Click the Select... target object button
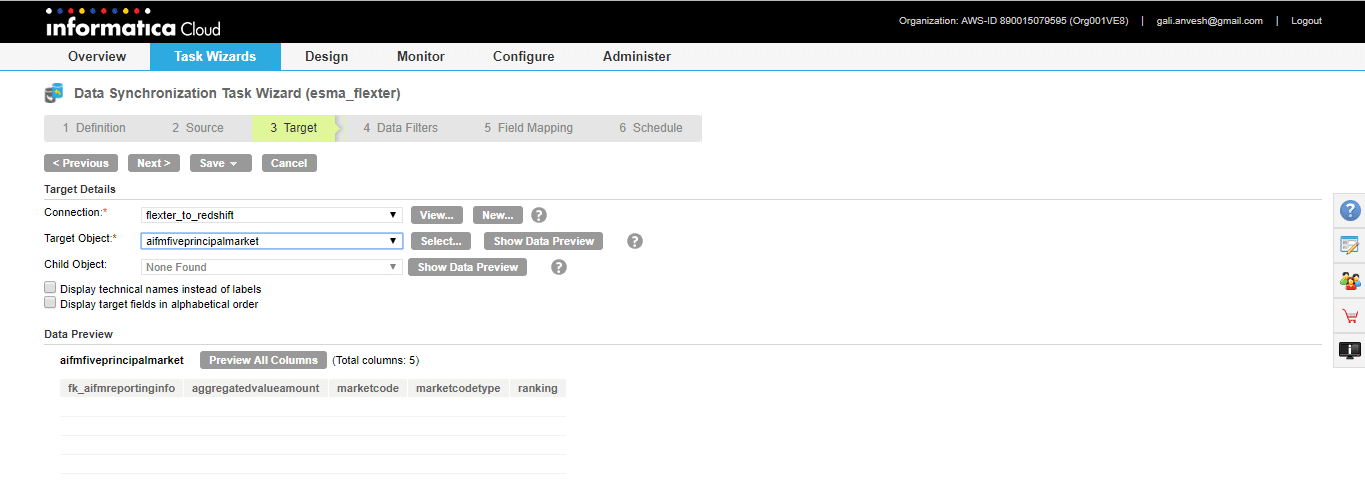The width and height of the screenshot is (1365, 487). (x=441, y=241)
